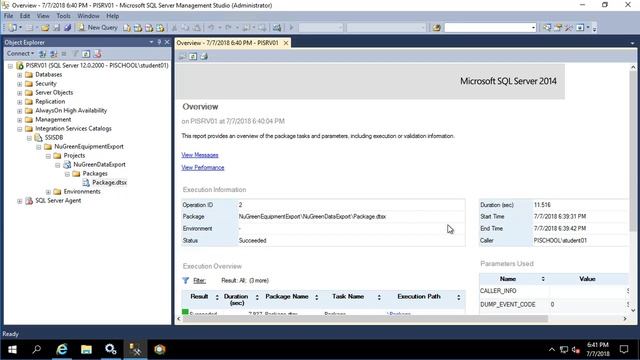Click the Find in Files toolbar icon

(437, 28)
